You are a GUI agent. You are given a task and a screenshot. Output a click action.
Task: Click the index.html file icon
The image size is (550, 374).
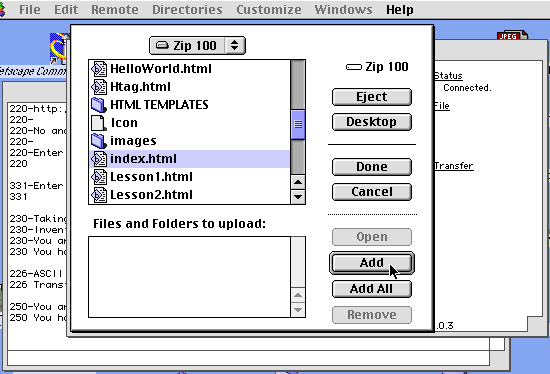point(99,159)
